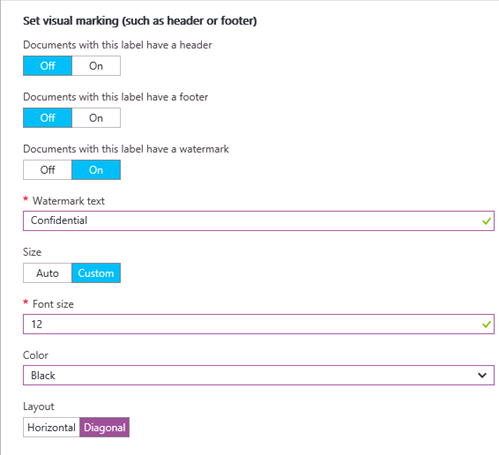Turn header setting to Off
The image size is (499, 455).
pos(47,66)
